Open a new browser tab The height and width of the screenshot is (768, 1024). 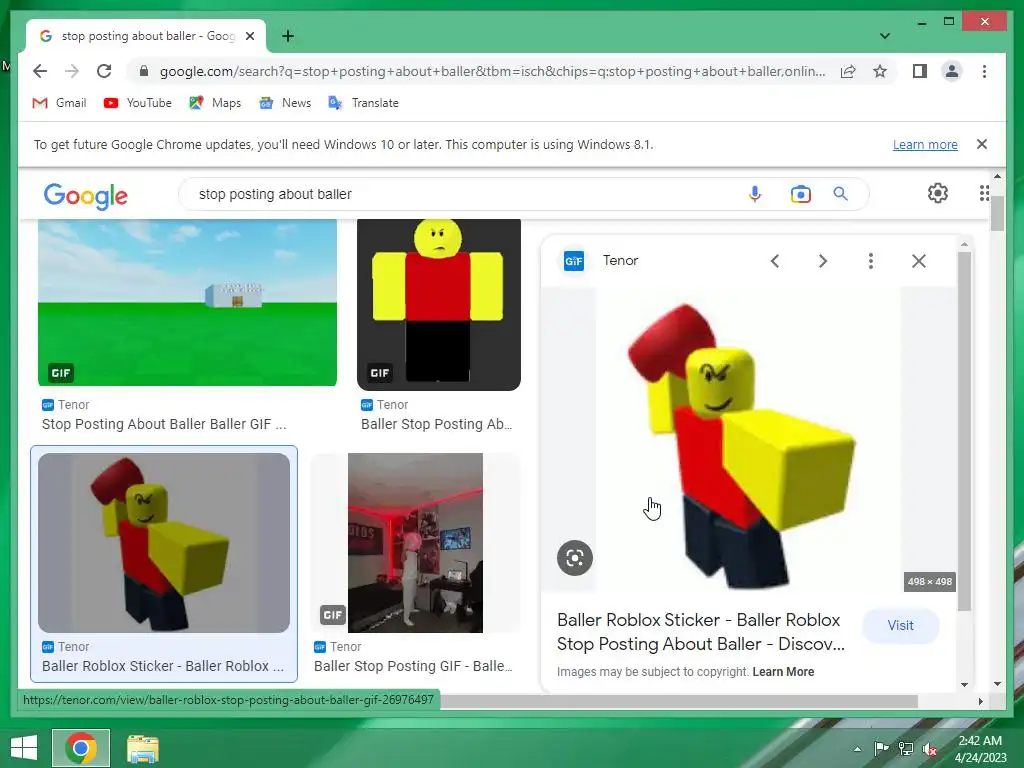click(x=288, y=36)
